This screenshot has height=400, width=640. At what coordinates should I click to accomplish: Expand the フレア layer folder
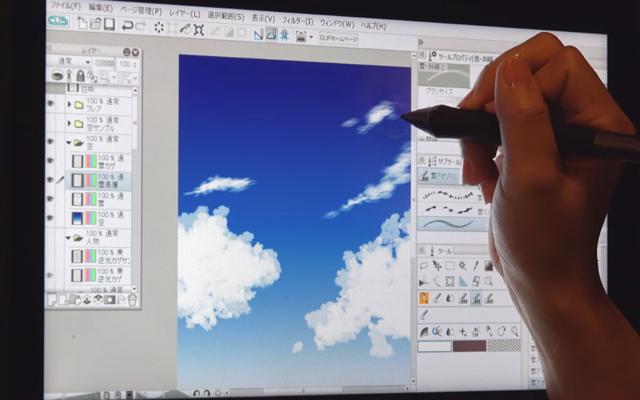click(68, 104)
